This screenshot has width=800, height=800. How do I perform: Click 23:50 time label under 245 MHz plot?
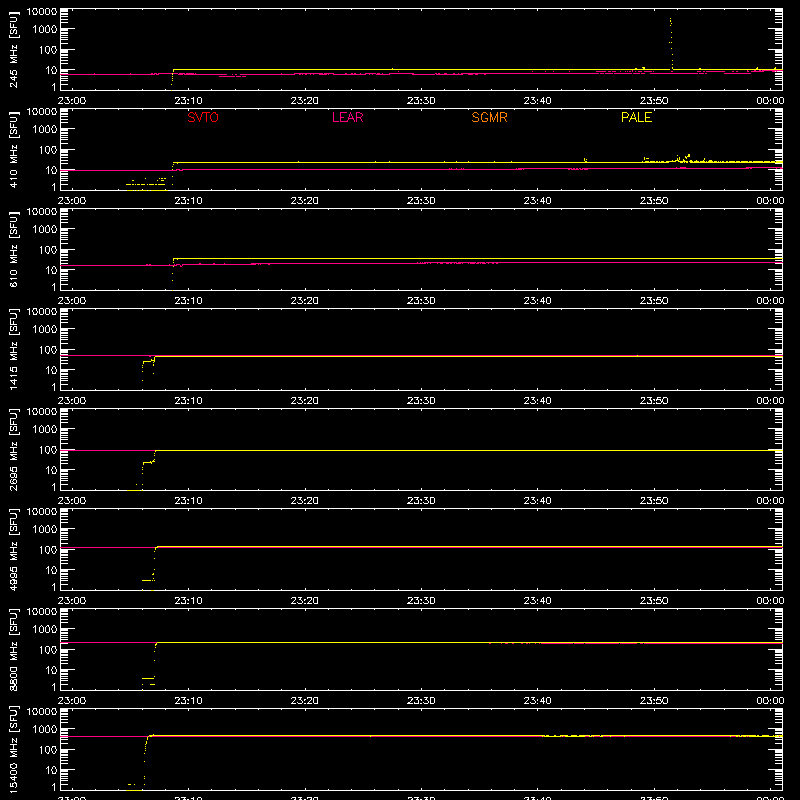point(654,101)
